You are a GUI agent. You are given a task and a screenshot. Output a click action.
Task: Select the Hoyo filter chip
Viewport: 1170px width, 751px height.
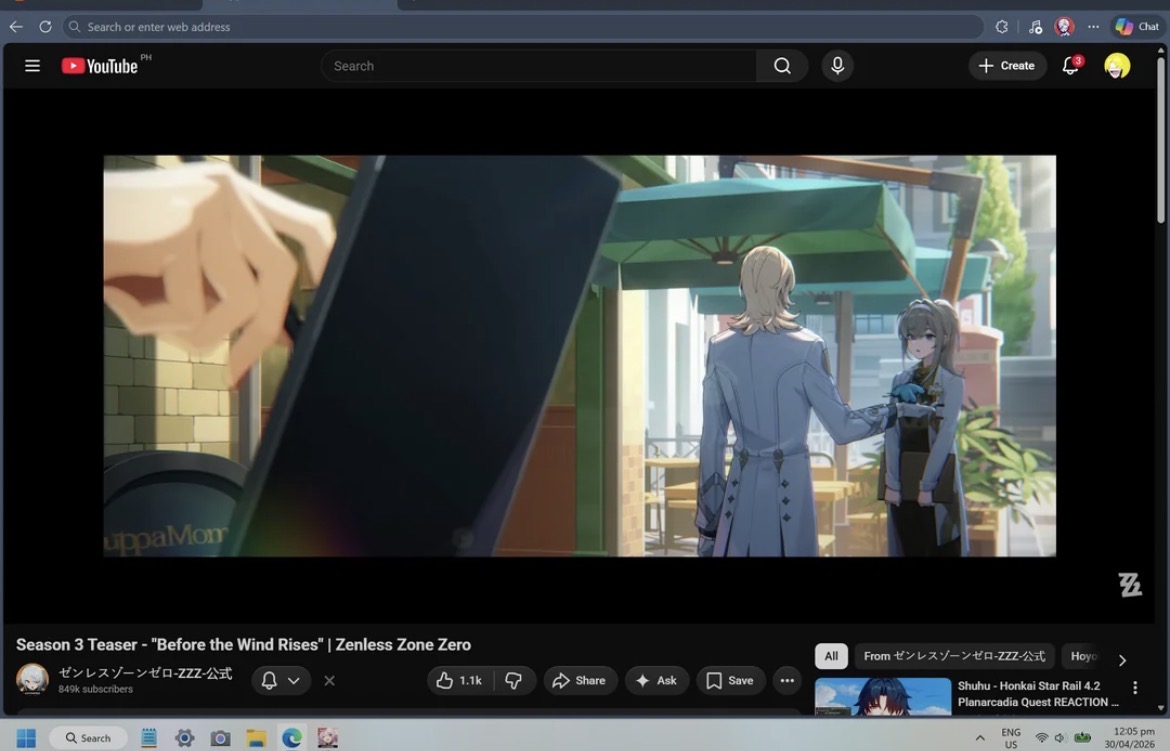pyautogui.click(x=1083, y=656)
